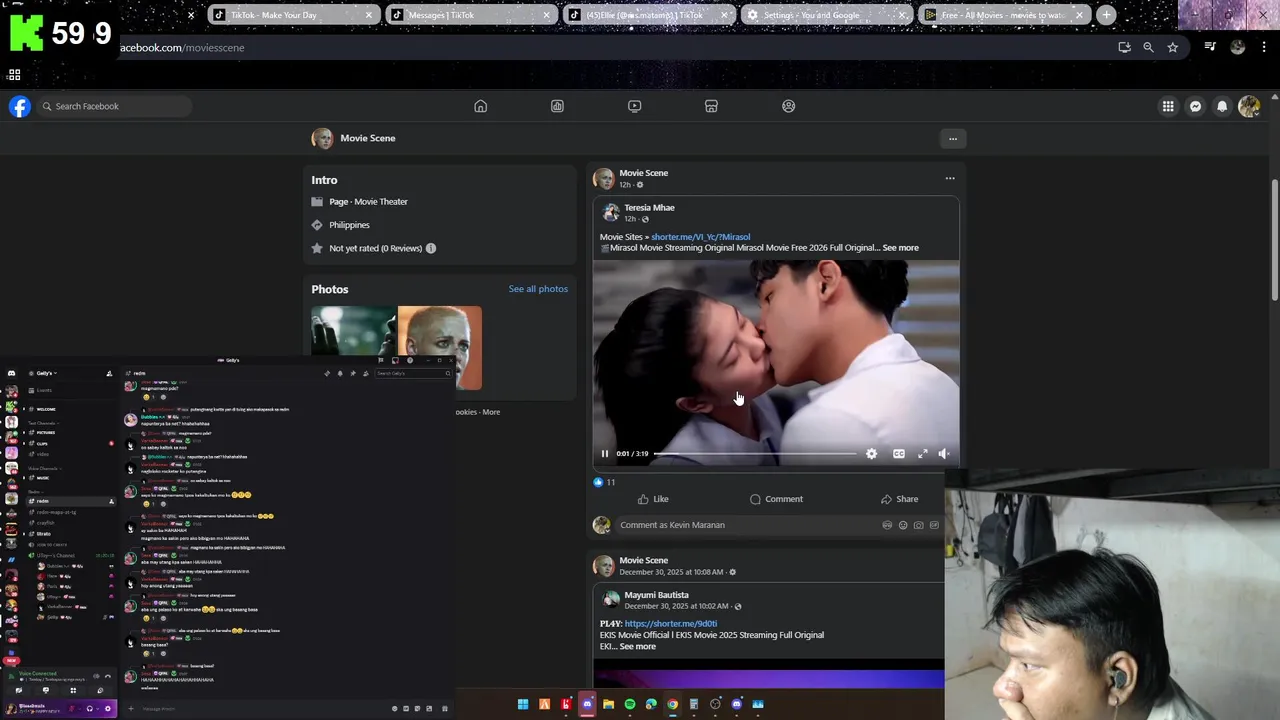Open Discord pinned messages icon
Viewport: 1280px width, 720px height.
point(351,373)
